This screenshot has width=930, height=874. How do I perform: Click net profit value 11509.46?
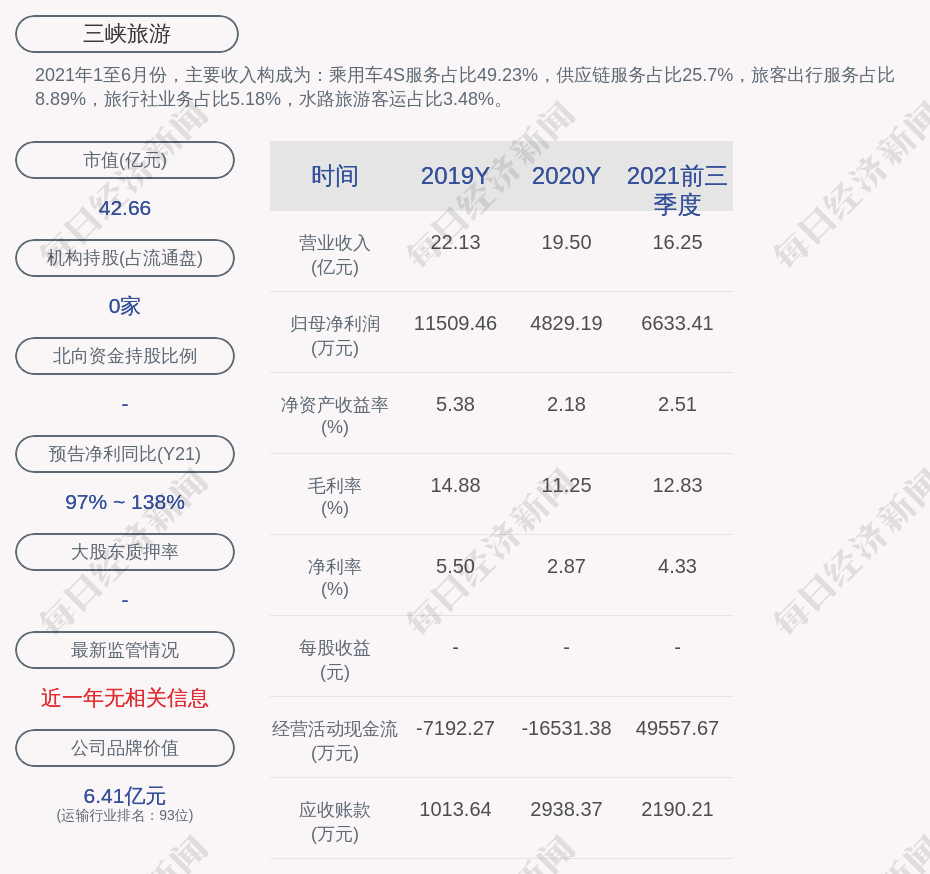point(456,324)
